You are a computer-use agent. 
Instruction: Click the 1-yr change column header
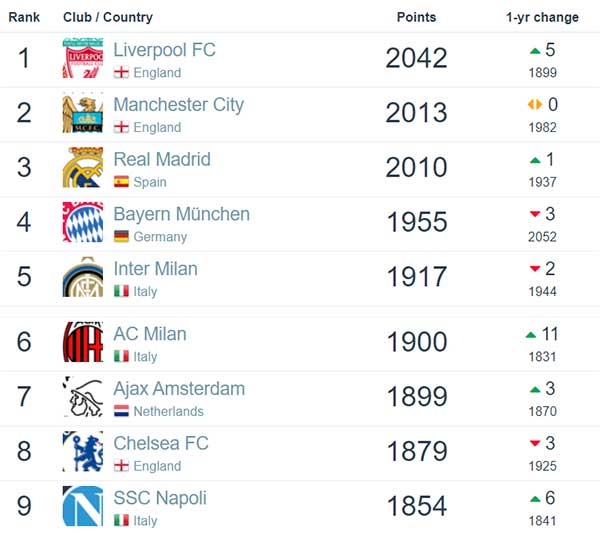point(542,17)
